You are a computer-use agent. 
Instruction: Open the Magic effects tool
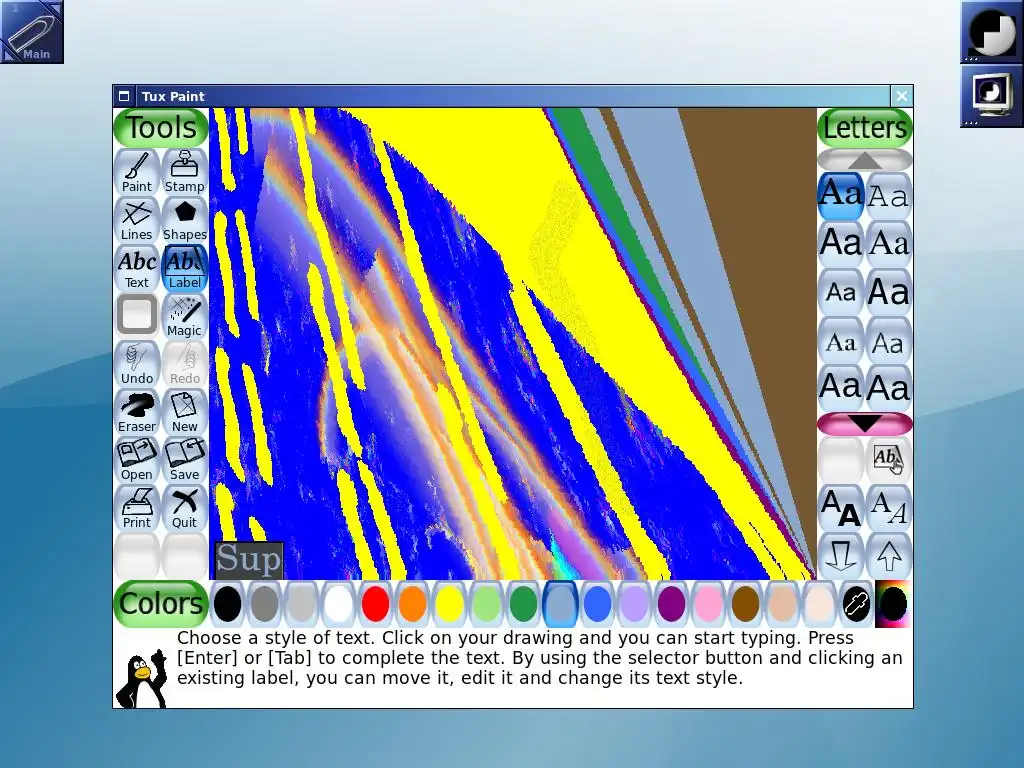point(185,317)
